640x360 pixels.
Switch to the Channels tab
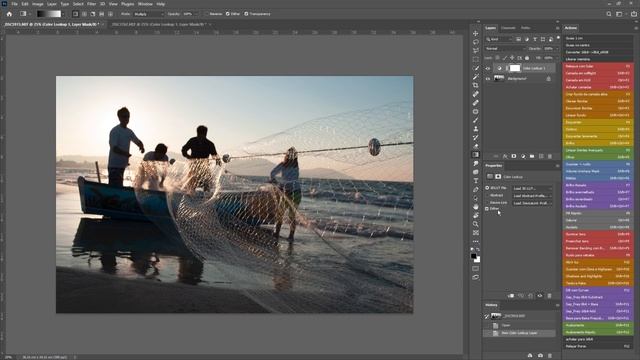508,28
